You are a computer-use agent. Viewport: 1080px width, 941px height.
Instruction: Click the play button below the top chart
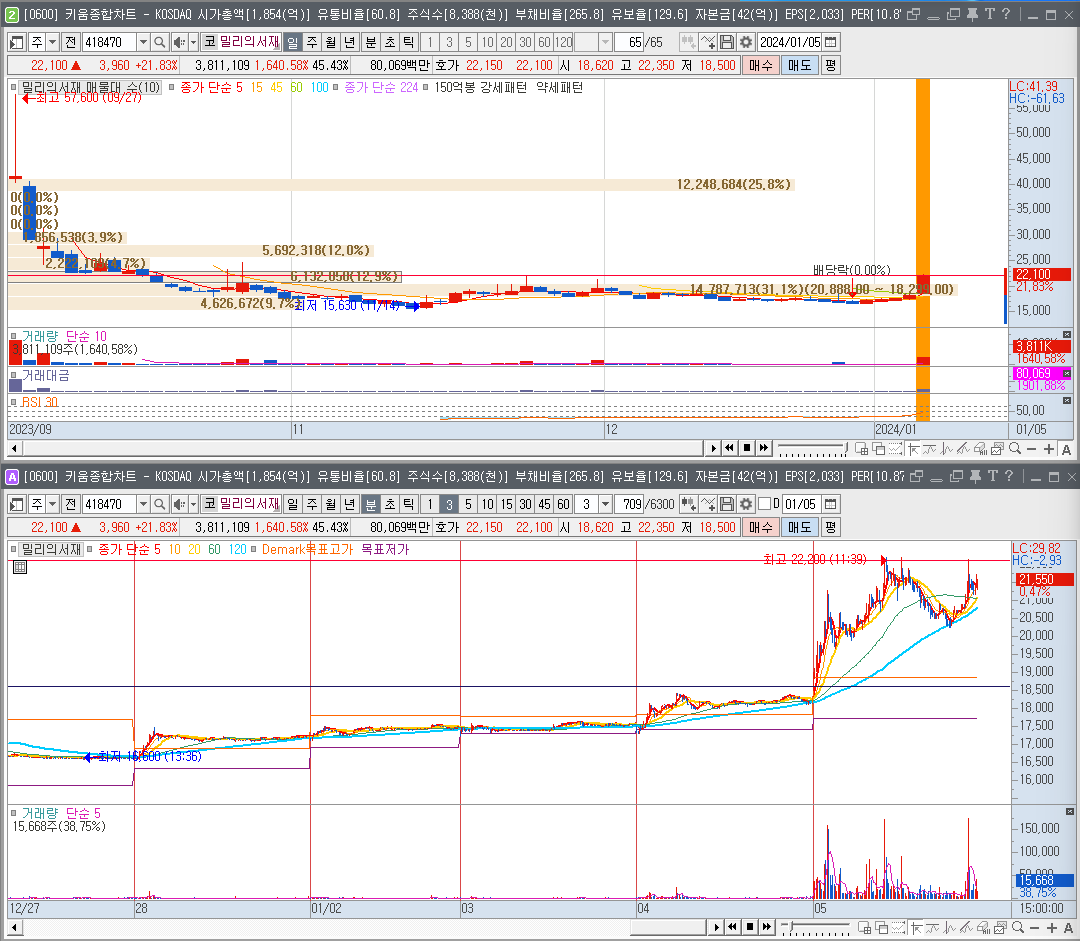(714, 448)
